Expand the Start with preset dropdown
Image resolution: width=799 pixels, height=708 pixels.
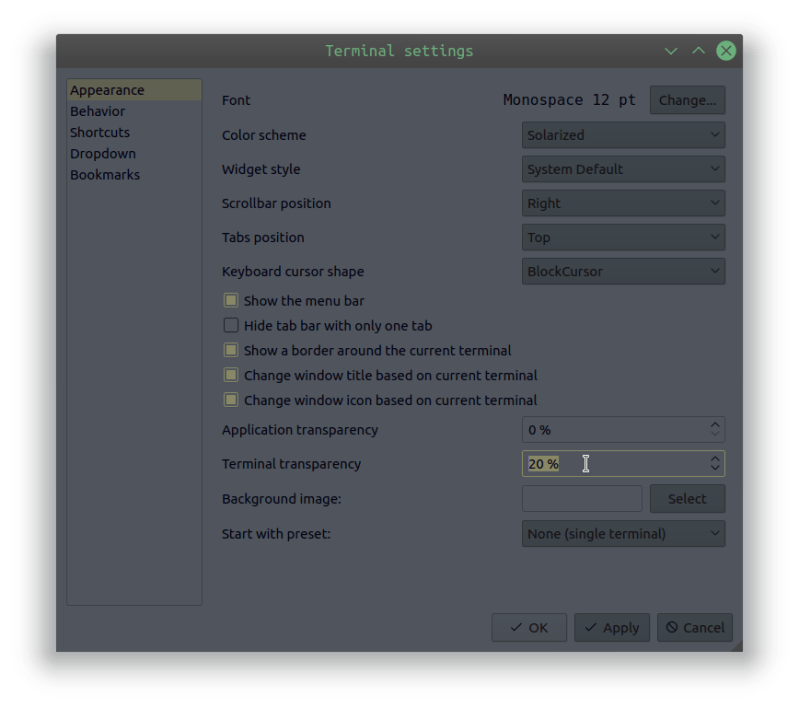pyautogui.click(x=623, y=534)
